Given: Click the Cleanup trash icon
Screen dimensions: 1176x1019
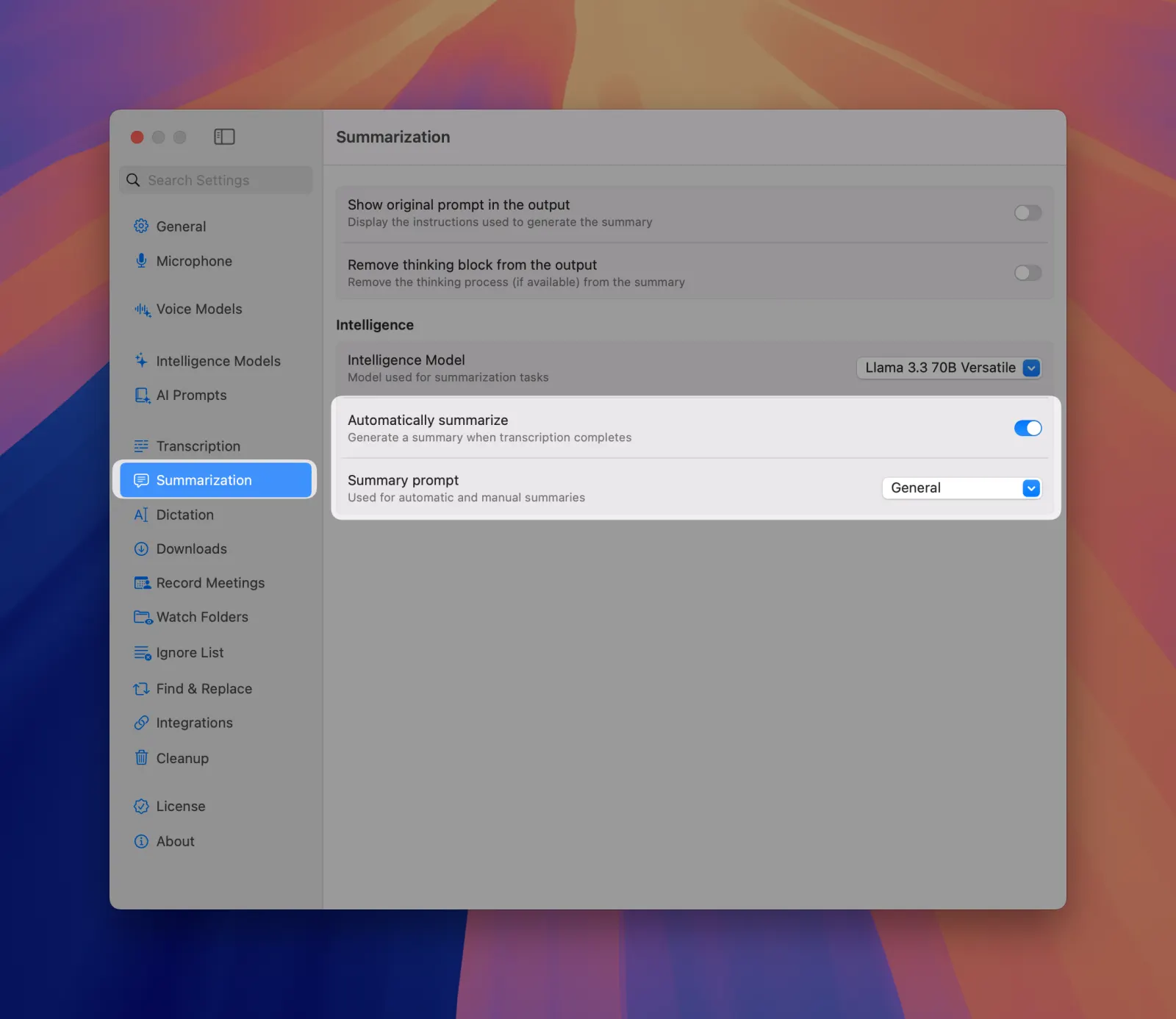Looking at the screenshot, I should tap(141, 757).
